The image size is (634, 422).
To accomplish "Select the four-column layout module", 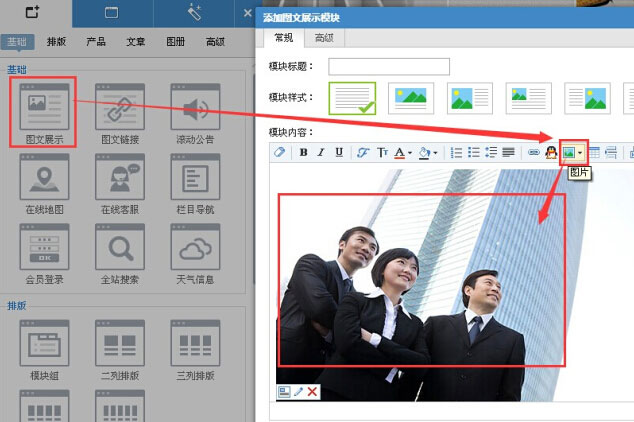I will coord(44,406).
